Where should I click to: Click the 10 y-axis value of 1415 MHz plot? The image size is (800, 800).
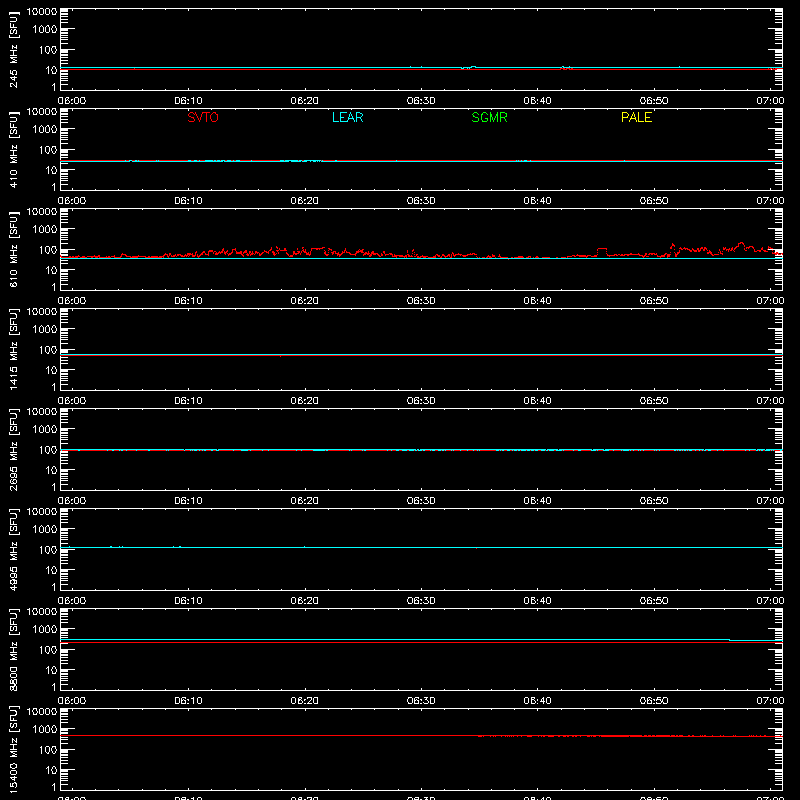(51, 370)
